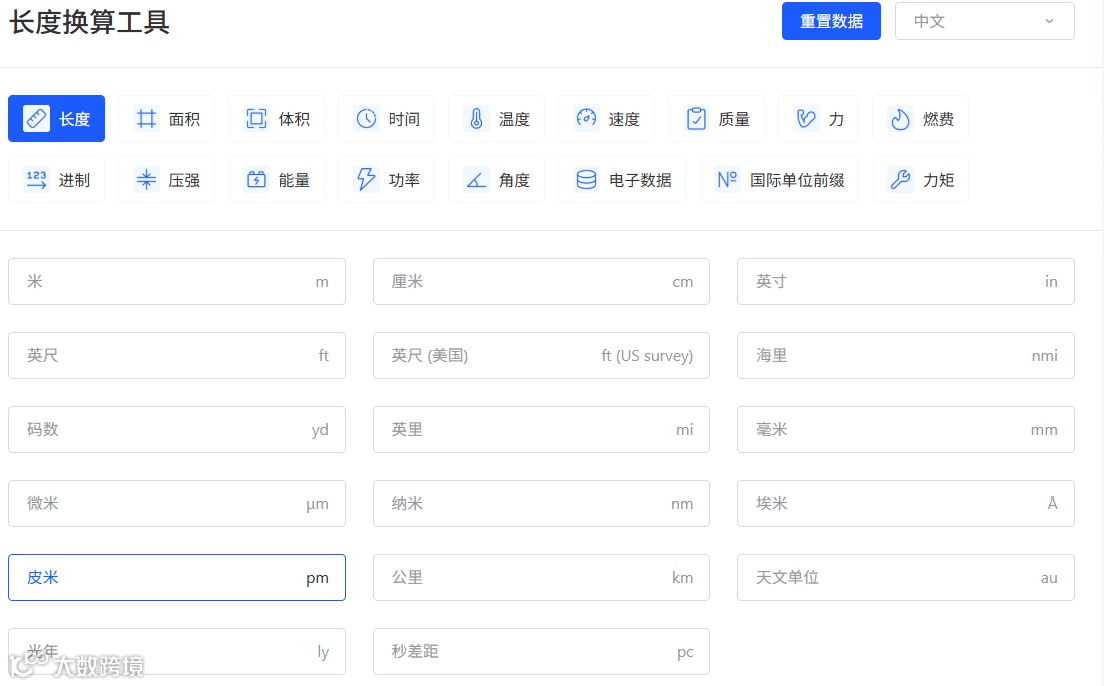The height and width of the screenshot is (686, 1104).
Task: Focus the 英寸 (in) input field
Action: pos(905,282)
